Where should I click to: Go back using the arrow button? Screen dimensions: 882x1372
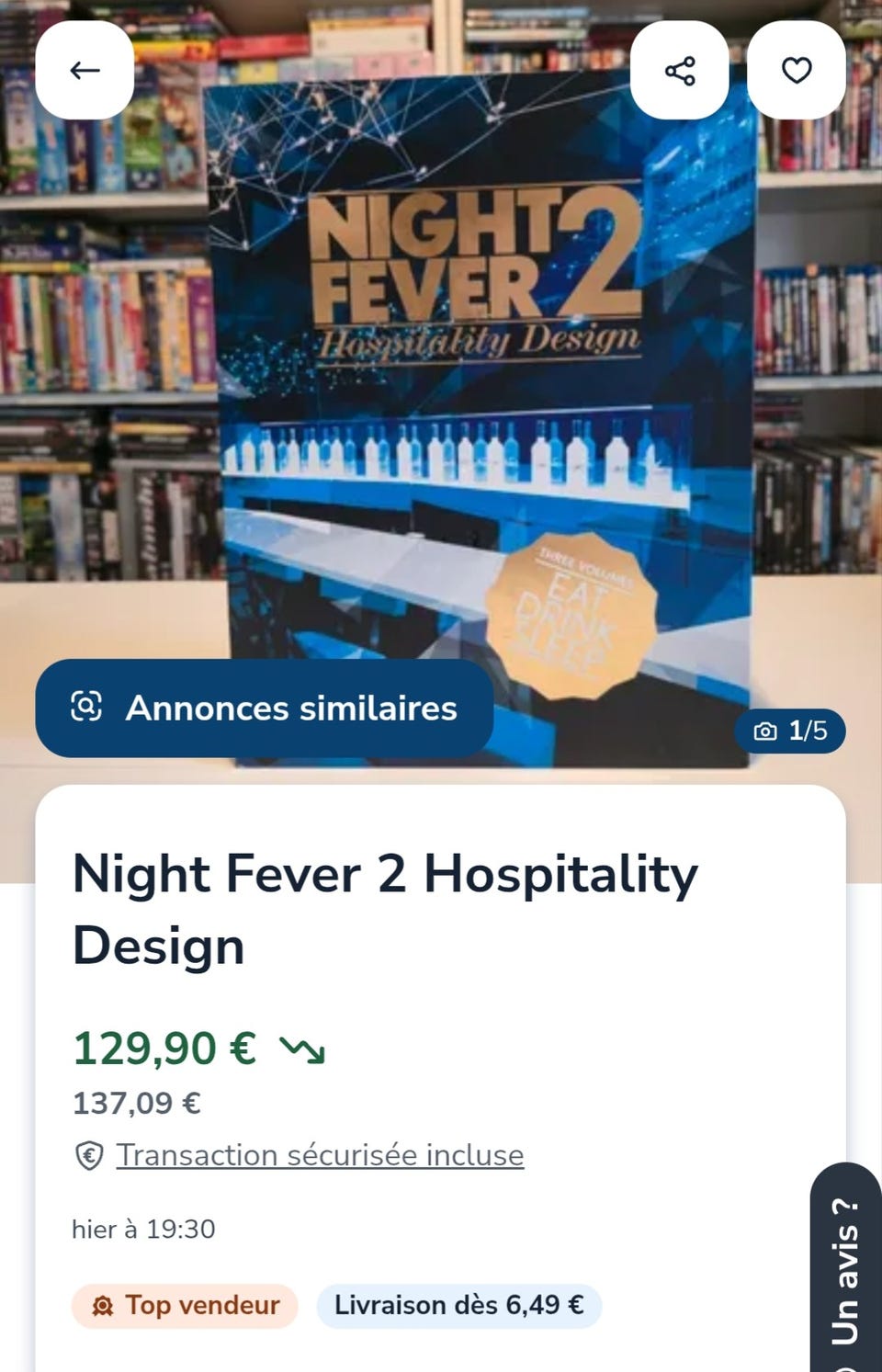(85, 70)
